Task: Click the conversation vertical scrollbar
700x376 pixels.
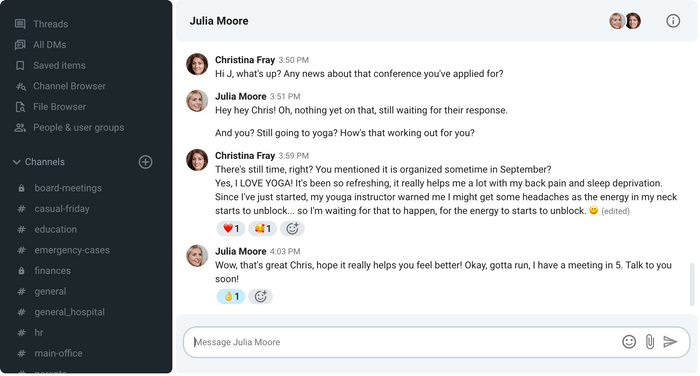Action: (x=692, y=284)
